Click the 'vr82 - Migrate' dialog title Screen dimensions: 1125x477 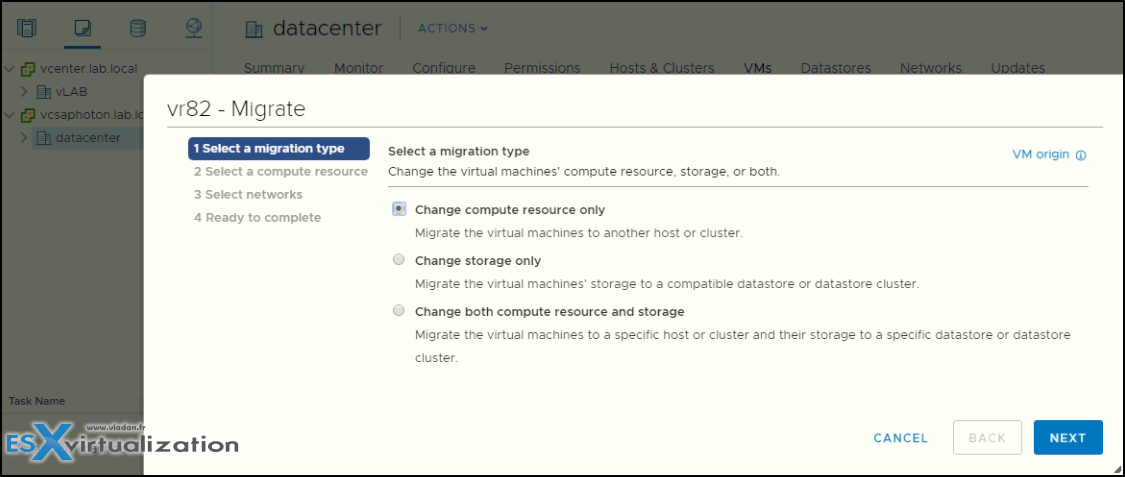click(236, 109)
